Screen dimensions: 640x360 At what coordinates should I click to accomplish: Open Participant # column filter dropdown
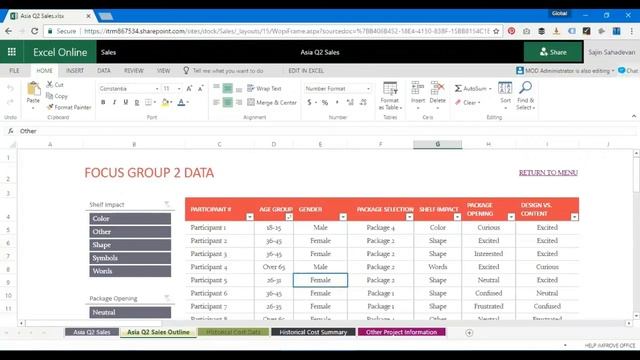(250, 217)
